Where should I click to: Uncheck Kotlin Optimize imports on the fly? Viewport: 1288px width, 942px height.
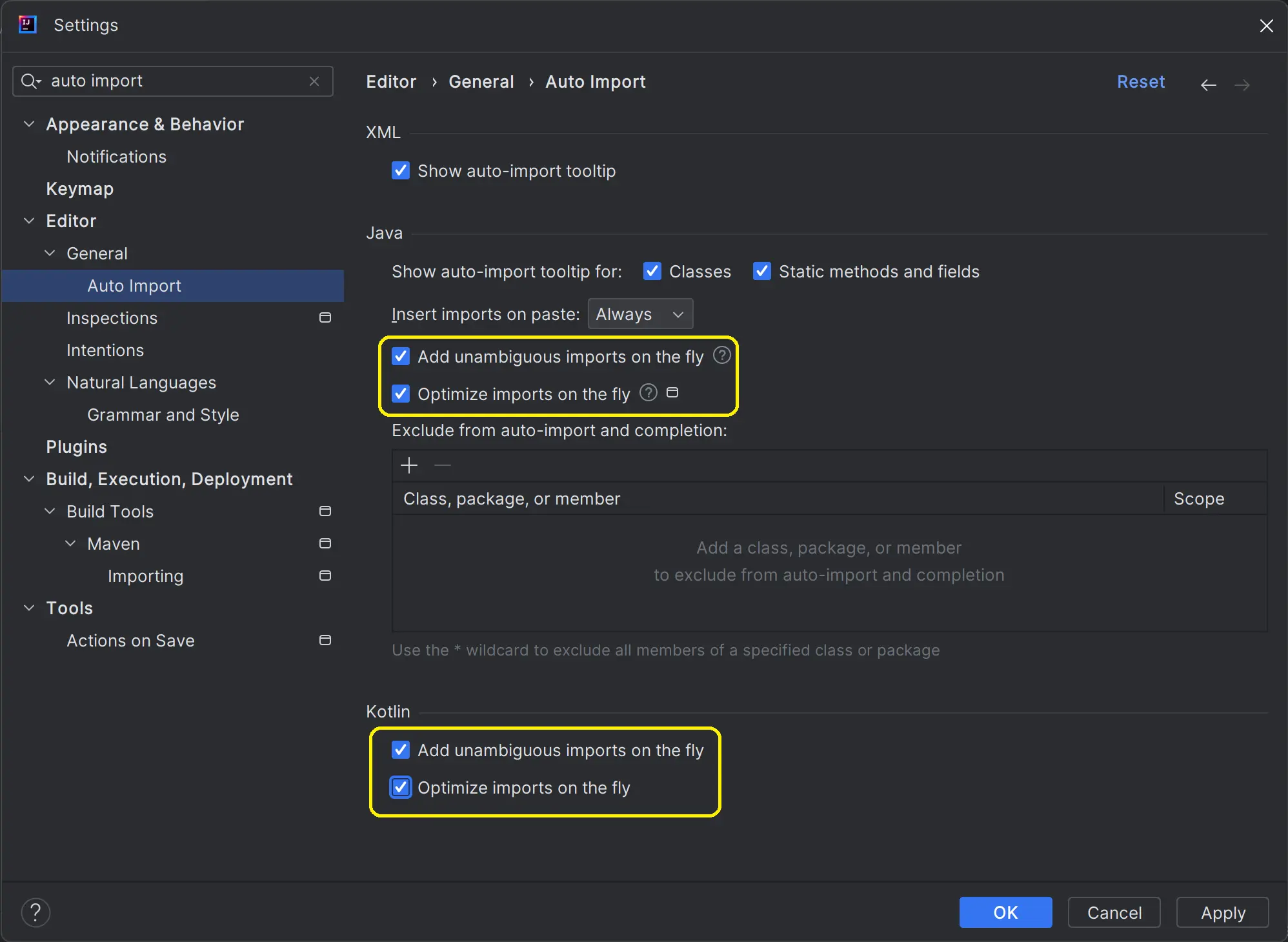[401, 787]
